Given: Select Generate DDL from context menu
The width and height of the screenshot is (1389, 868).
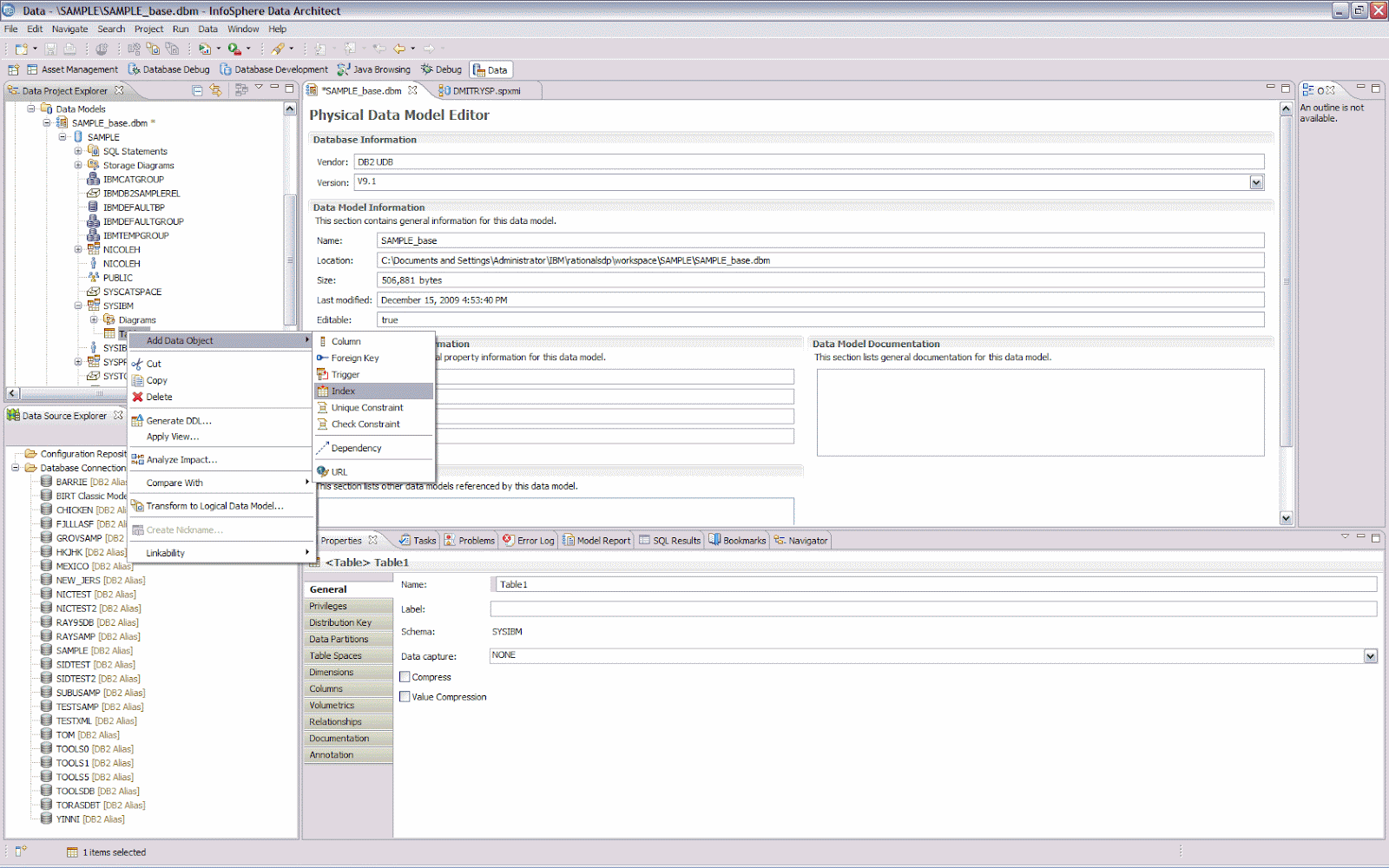Looking at the screenshot, I should click(x=221, y=421).
